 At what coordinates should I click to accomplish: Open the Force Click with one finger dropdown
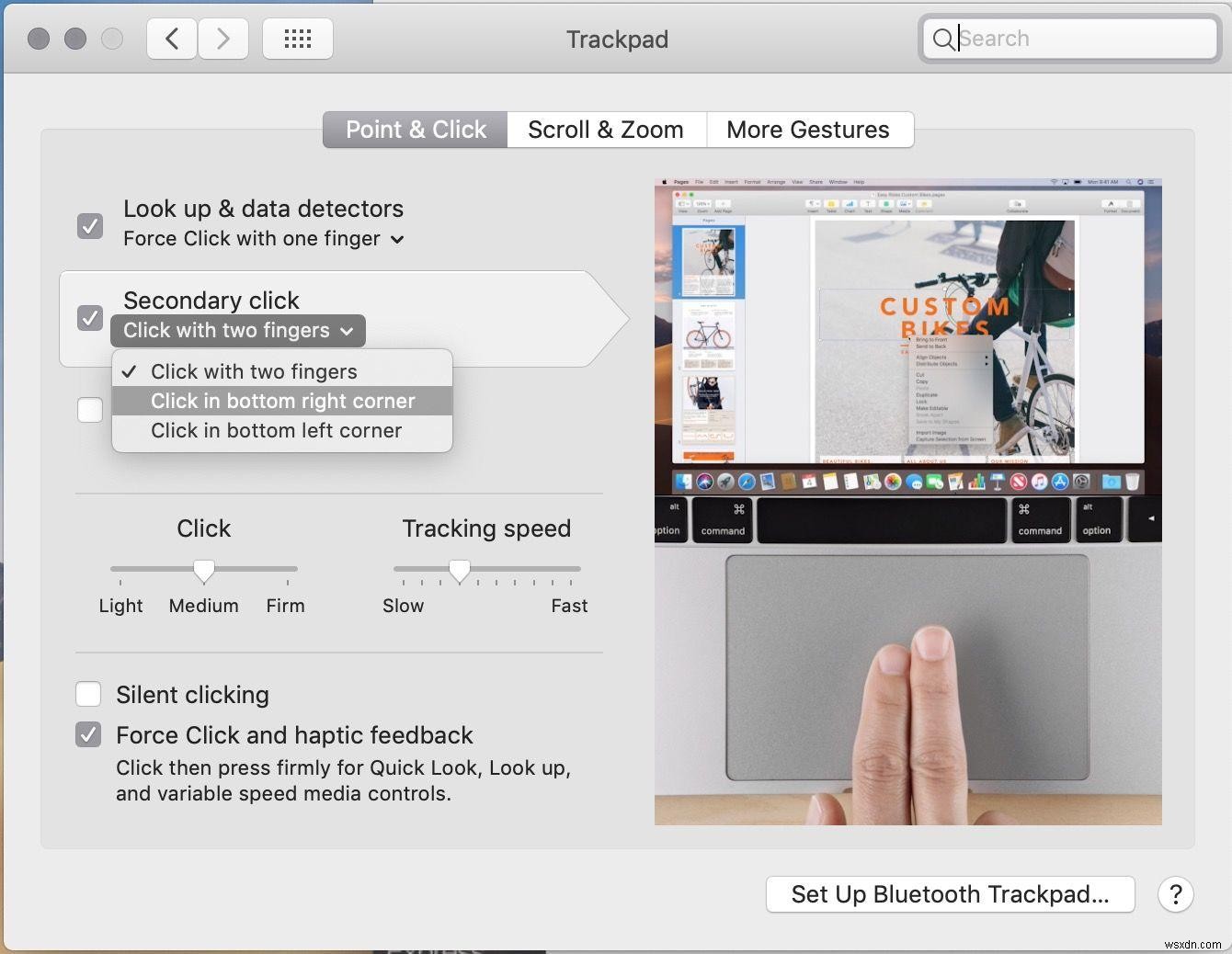pos(264,239)
